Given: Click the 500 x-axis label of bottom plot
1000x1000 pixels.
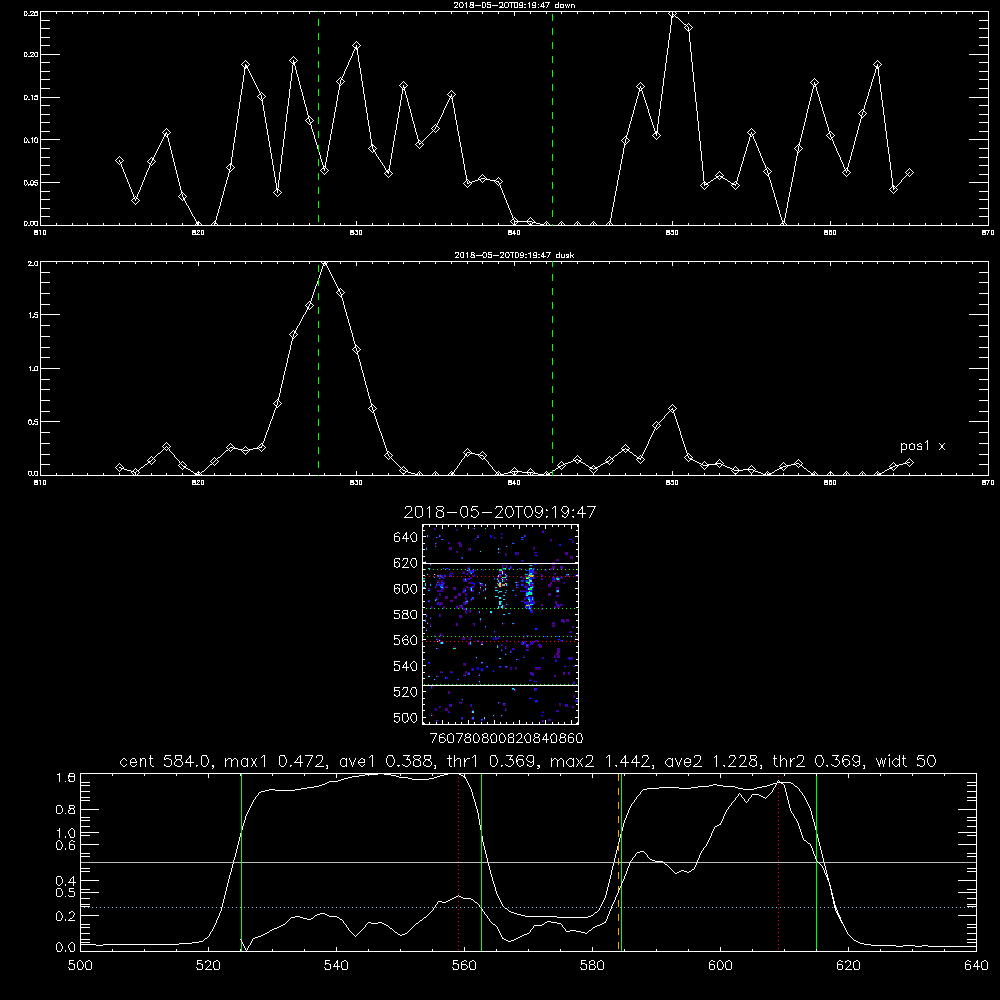Looking at the screenshot, I should click(80, 966).
